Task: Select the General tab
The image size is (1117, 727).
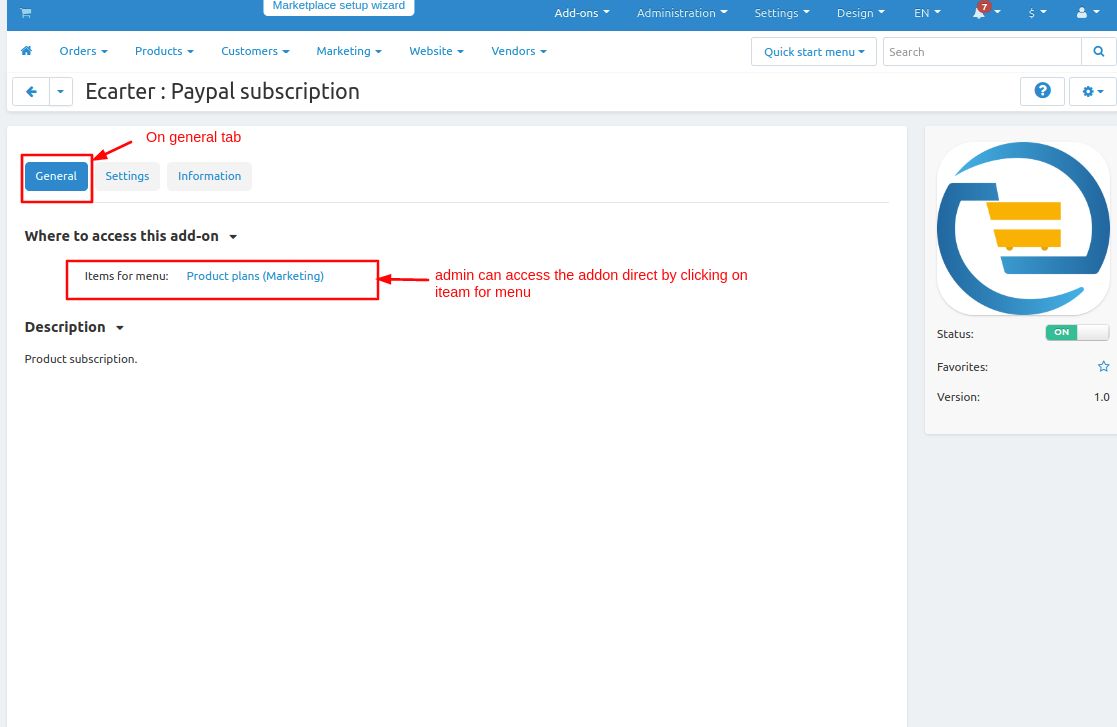Action: pos(56,176)
